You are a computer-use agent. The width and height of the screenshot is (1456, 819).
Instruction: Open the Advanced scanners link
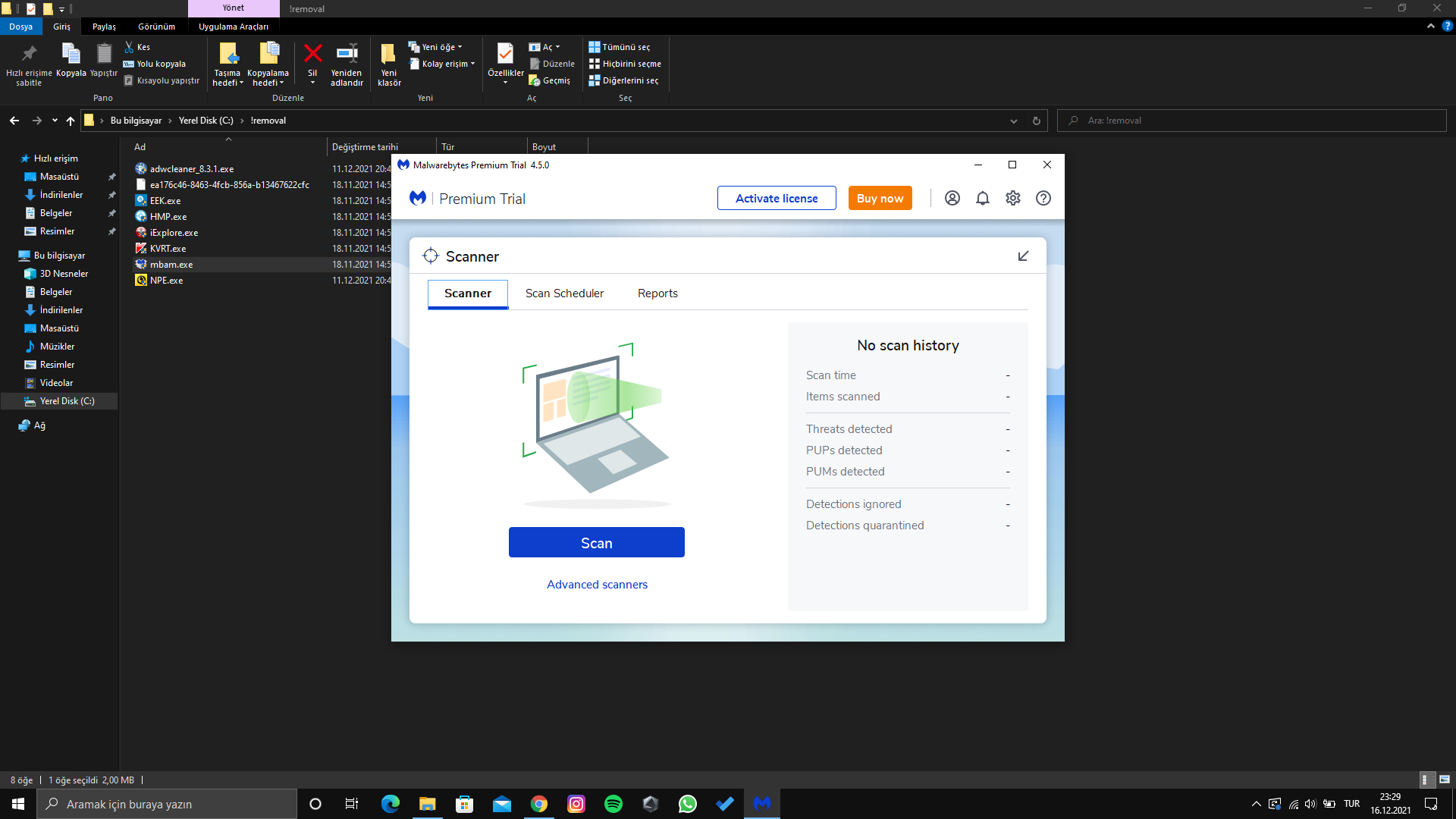(597, 585)
